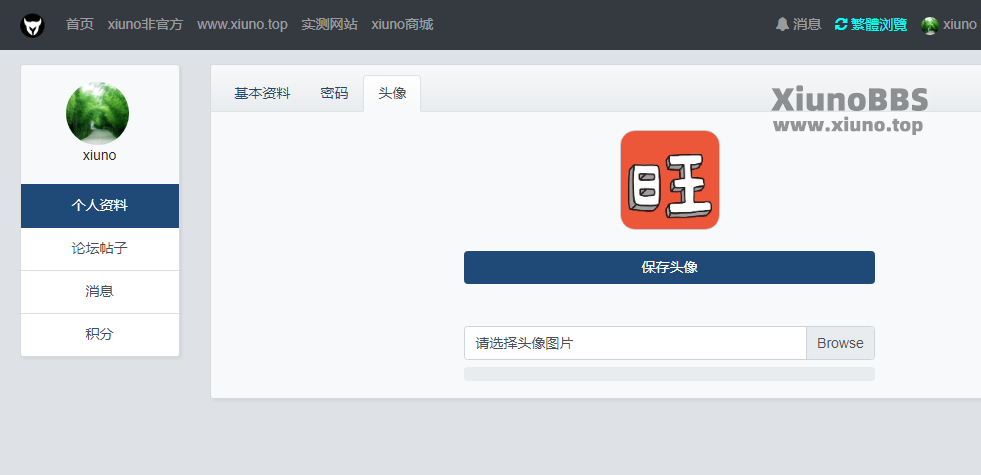This screenshot has height=475, width=981.
Task: Click the bell notification icon
Action: 782,24
